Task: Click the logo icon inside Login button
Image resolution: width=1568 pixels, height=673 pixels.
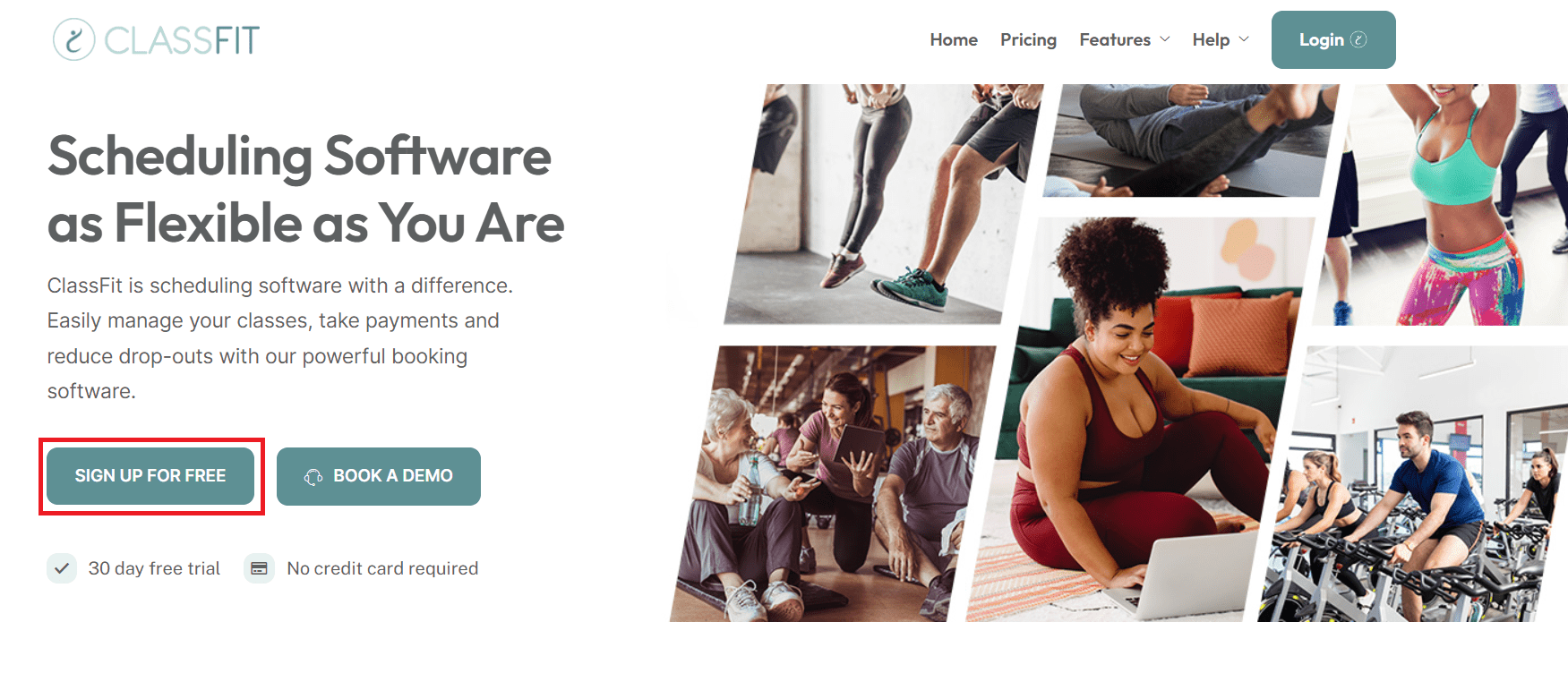Action: click(x=1358, y=39)
